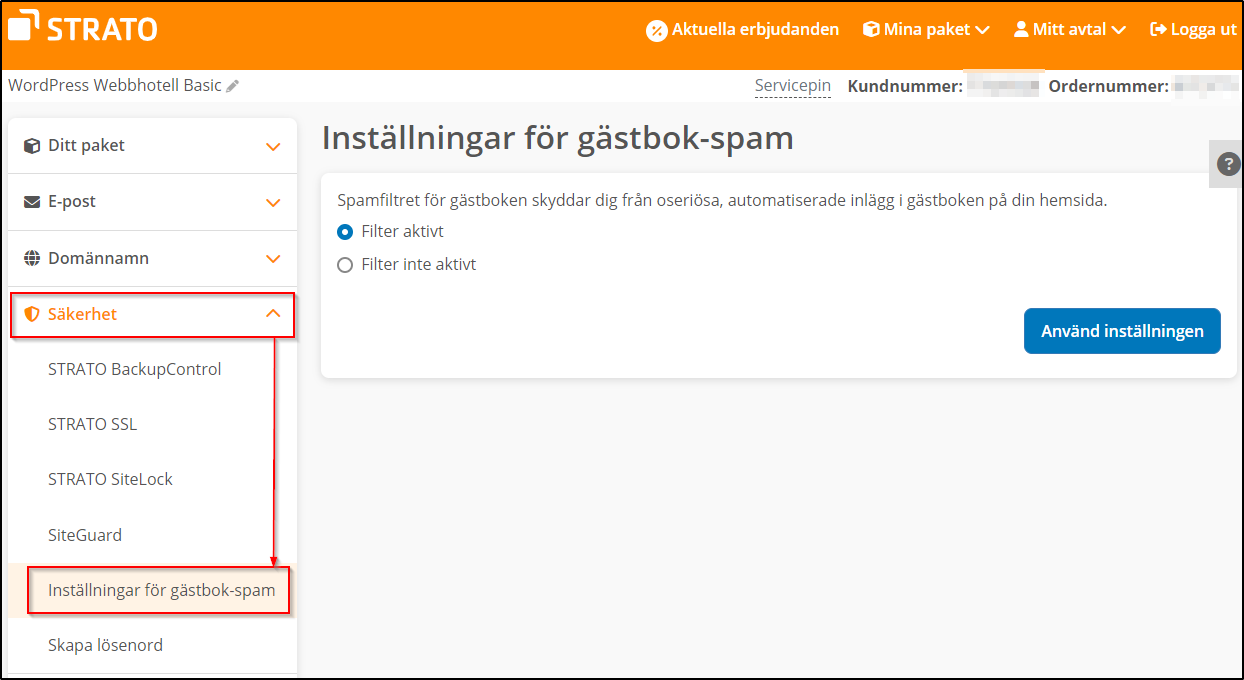Select Skapa lösenord in the sidebar
This screenshot has height=680, width=1244.
(105, 645)
